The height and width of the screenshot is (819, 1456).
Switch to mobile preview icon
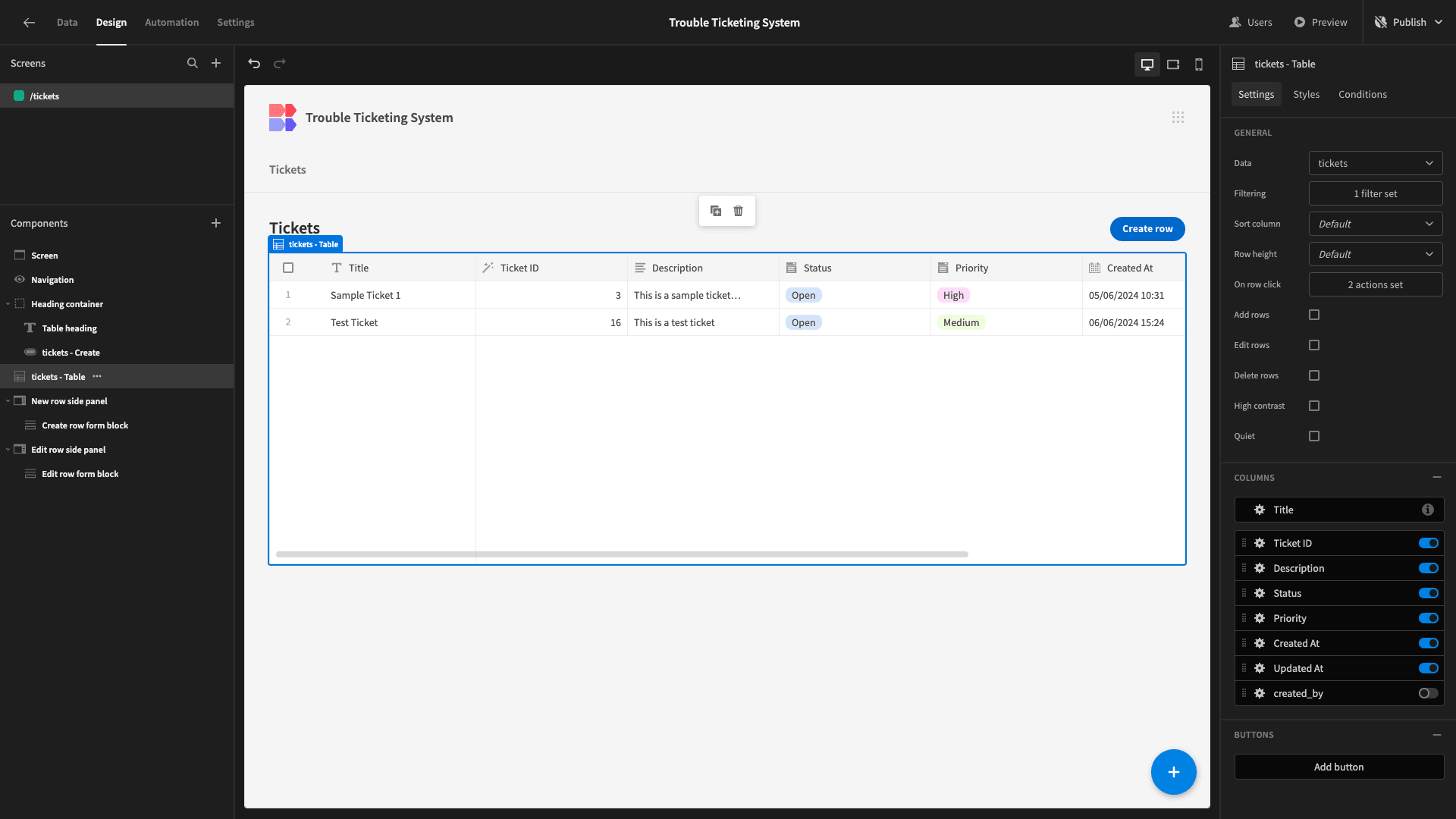[1199, 64]
